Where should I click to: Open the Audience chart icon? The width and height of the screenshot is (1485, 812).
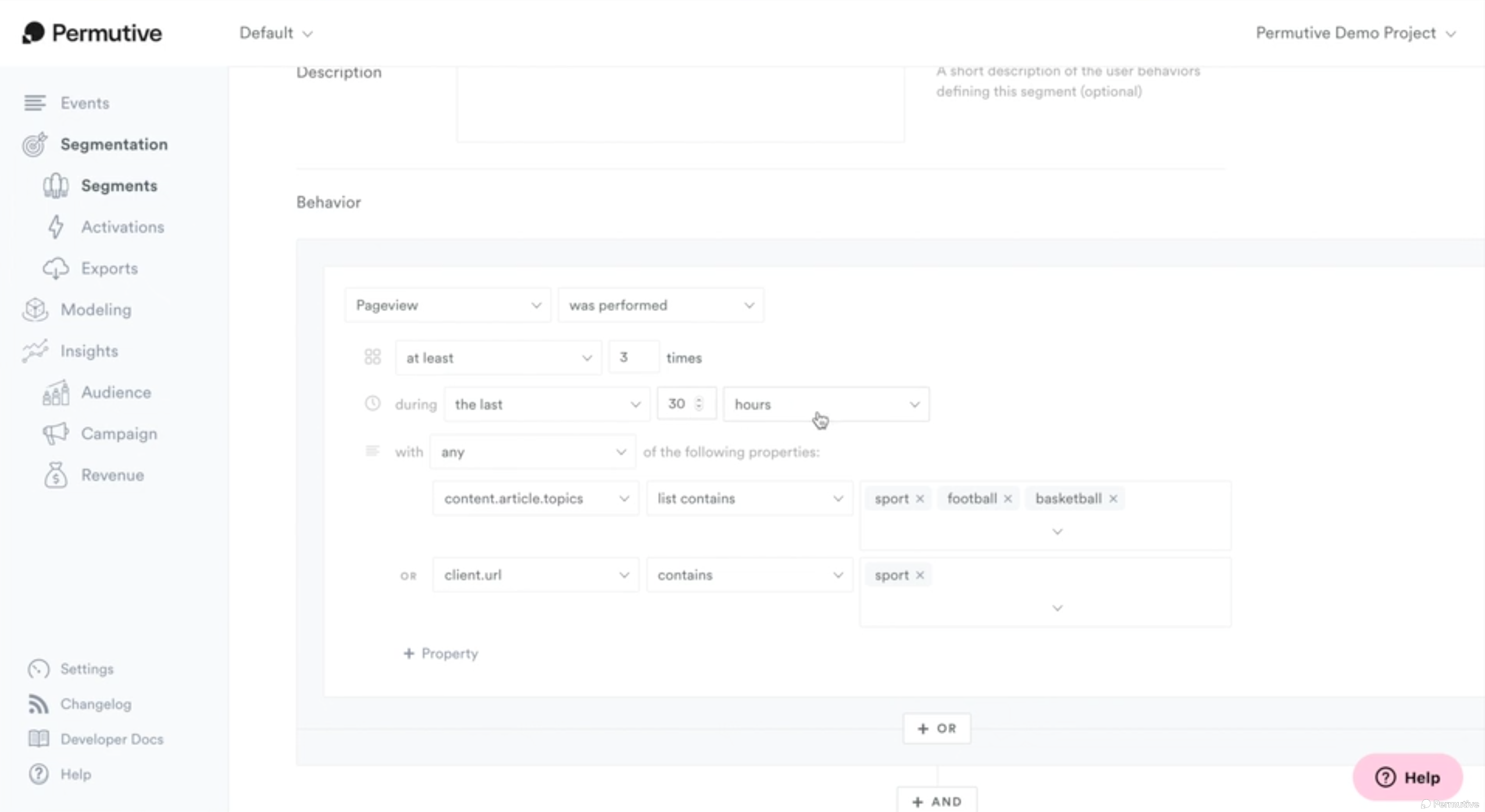click(x=56, y=393)
